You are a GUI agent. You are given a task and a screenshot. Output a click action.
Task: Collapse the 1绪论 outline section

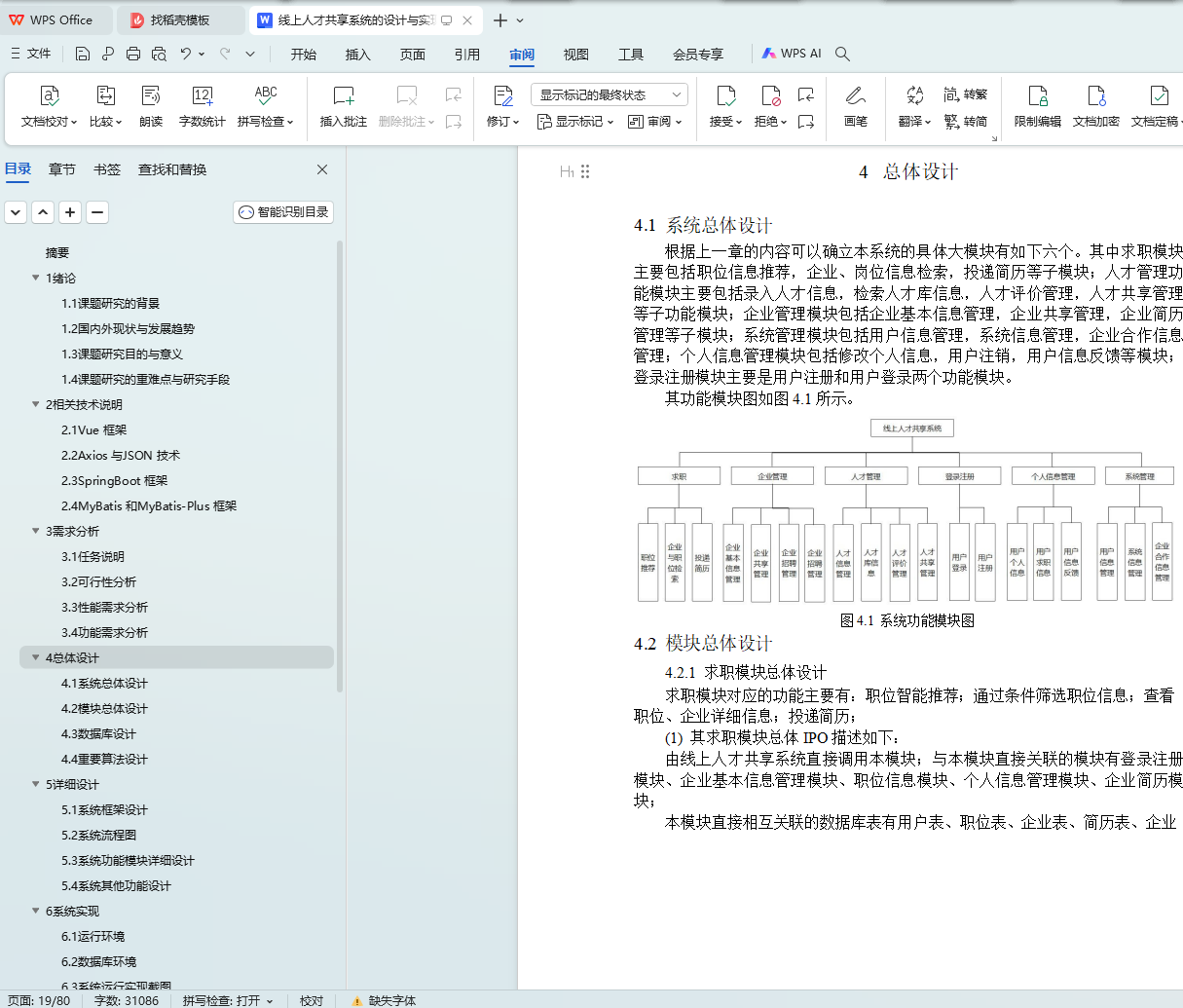(36, 279)
